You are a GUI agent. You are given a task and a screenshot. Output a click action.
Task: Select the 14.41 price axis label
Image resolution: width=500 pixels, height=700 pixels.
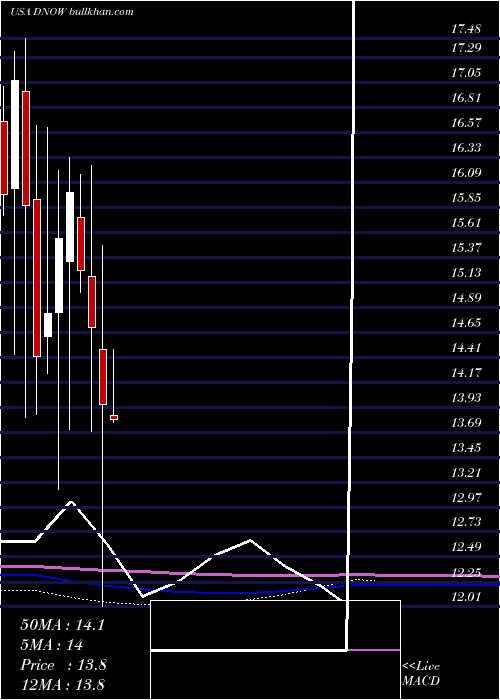466,347
